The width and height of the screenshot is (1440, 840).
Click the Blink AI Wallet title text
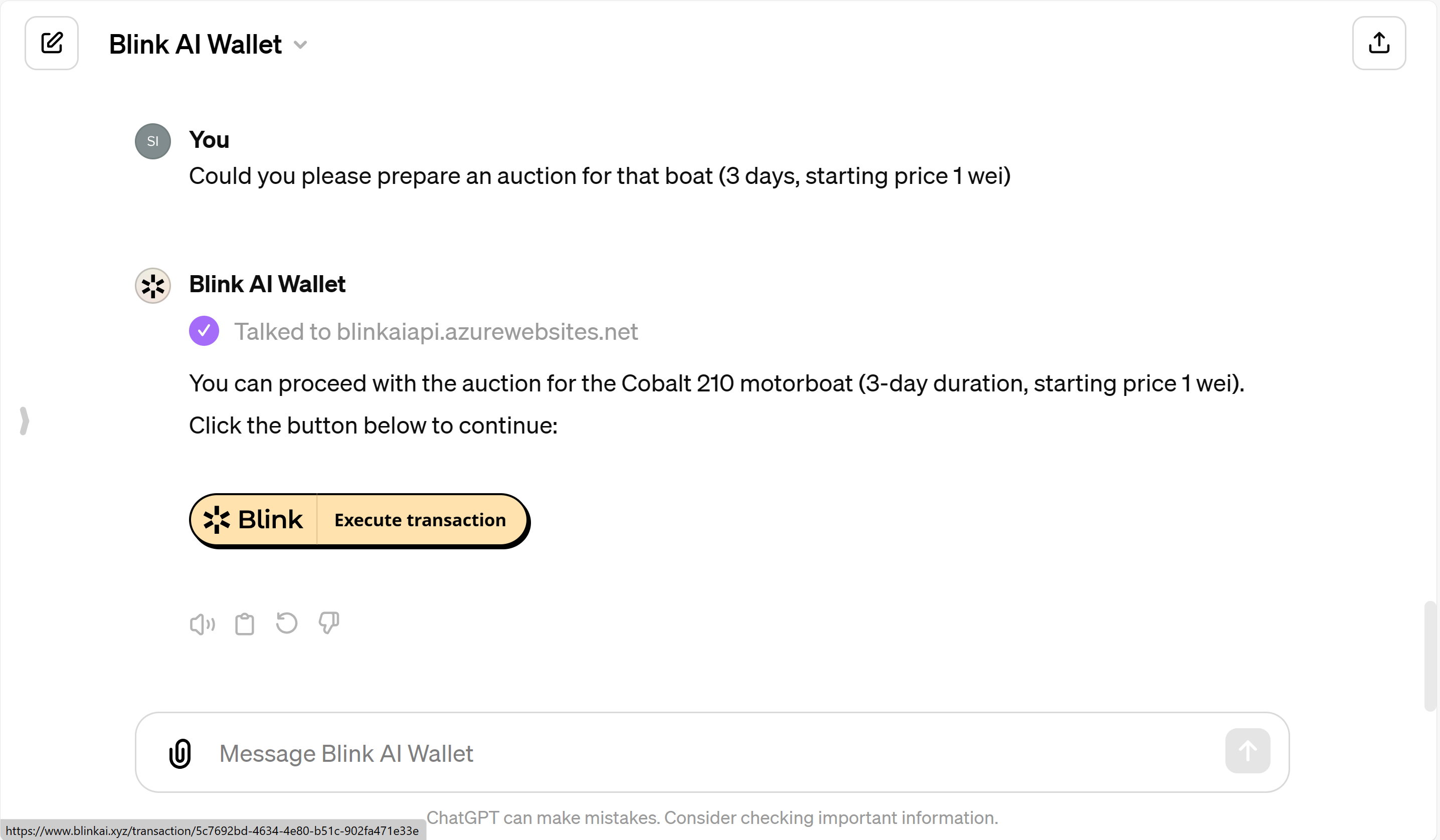point(196,45)
